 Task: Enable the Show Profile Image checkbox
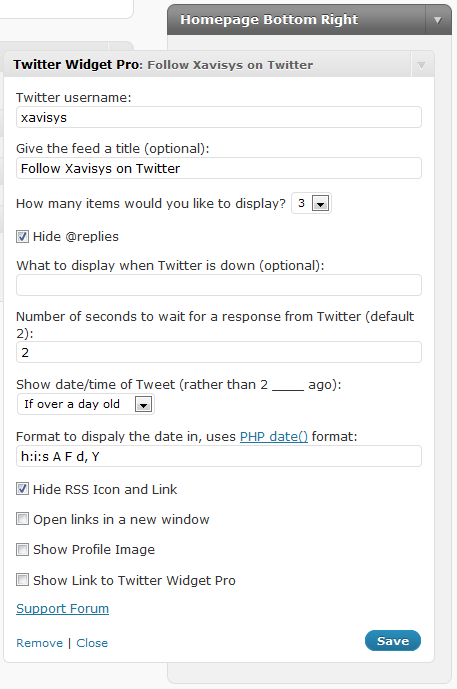click(22, 549)
